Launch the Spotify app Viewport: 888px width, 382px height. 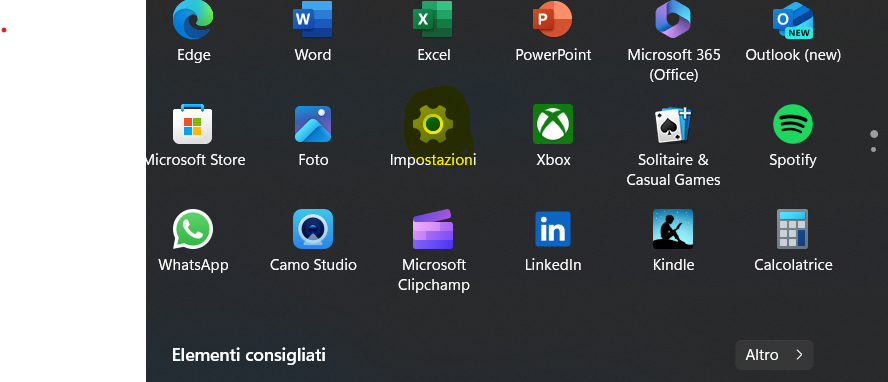793,124
